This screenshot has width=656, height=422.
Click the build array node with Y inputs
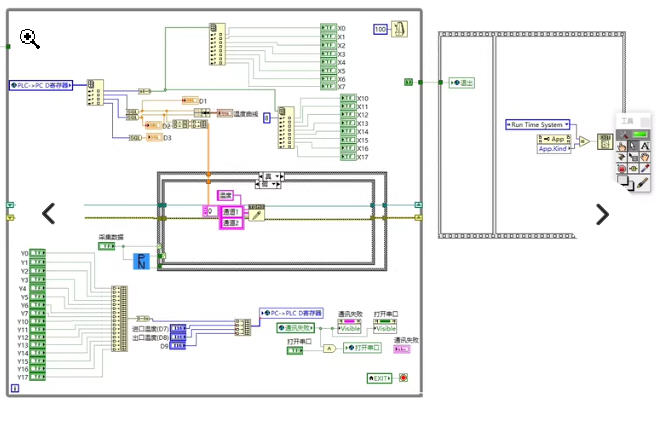coord(120,319)
